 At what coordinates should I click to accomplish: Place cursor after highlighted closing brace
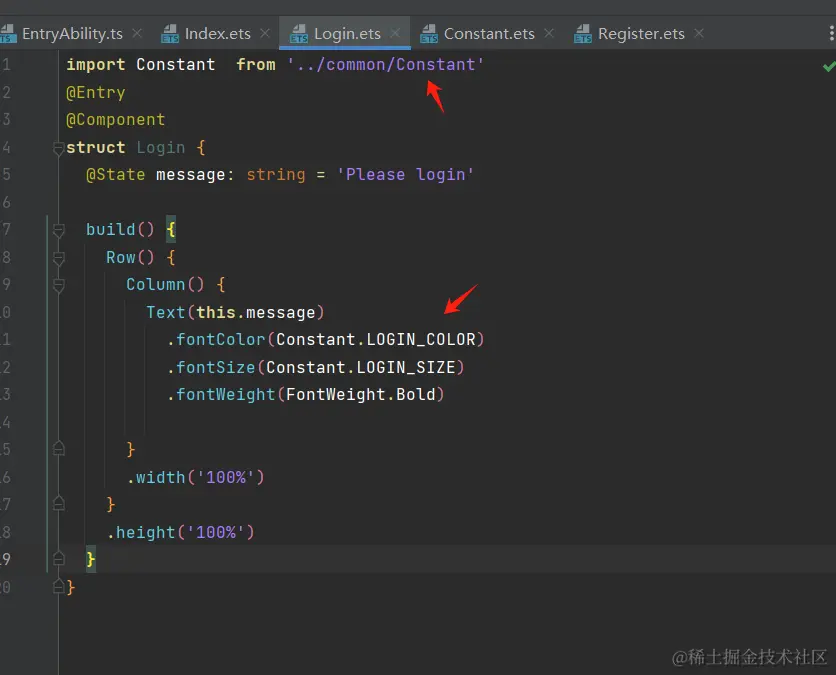[x=97, y=559]
